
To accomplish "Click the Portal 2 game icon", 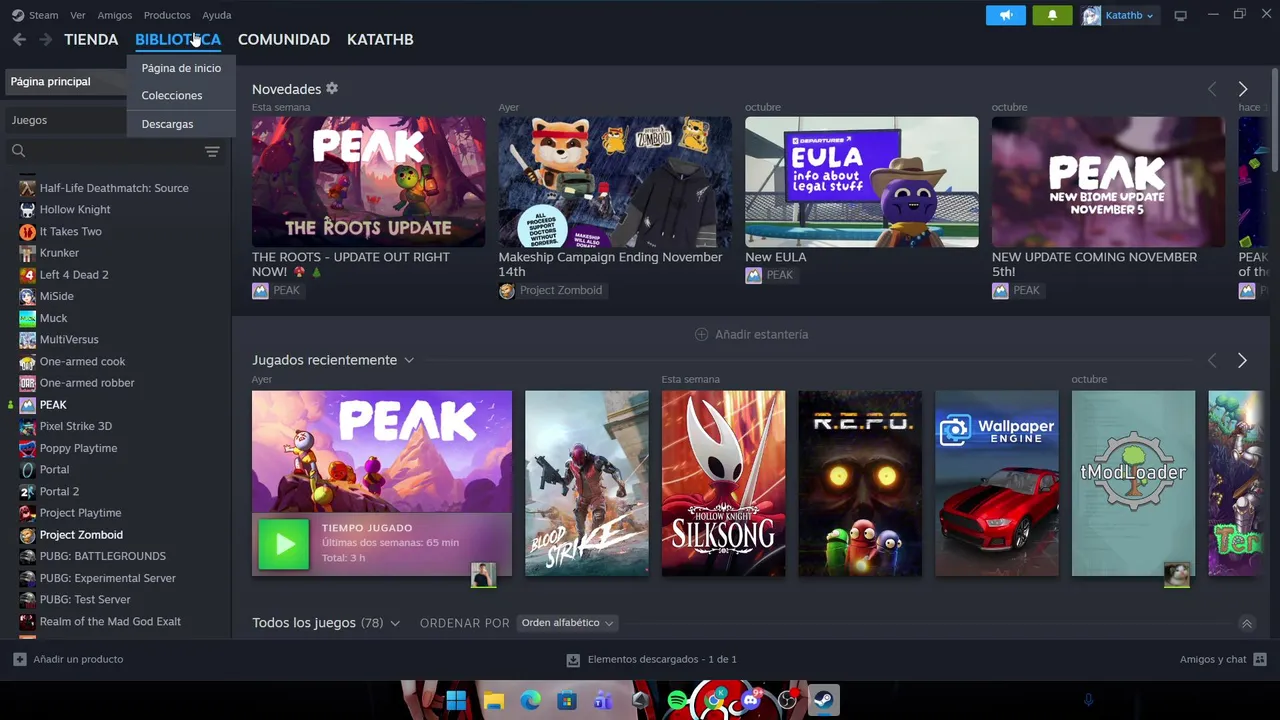I will pos(28,491).
